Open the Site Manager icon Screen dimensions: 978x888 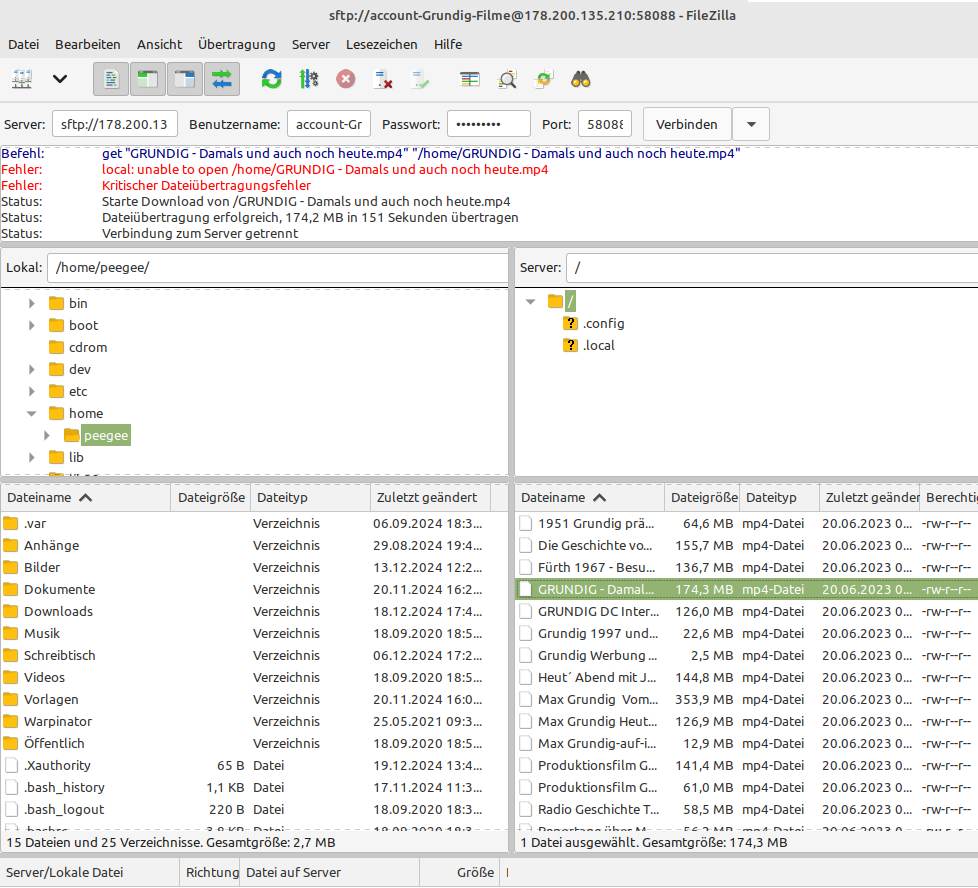click(x=22, y=79)
